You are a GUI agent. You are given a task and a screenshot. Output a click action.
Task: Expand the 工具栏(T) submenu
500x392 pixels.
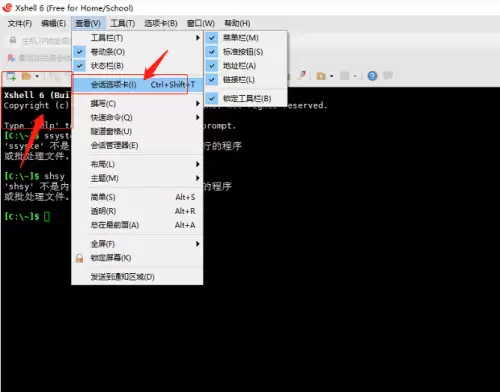coord(137,38)
